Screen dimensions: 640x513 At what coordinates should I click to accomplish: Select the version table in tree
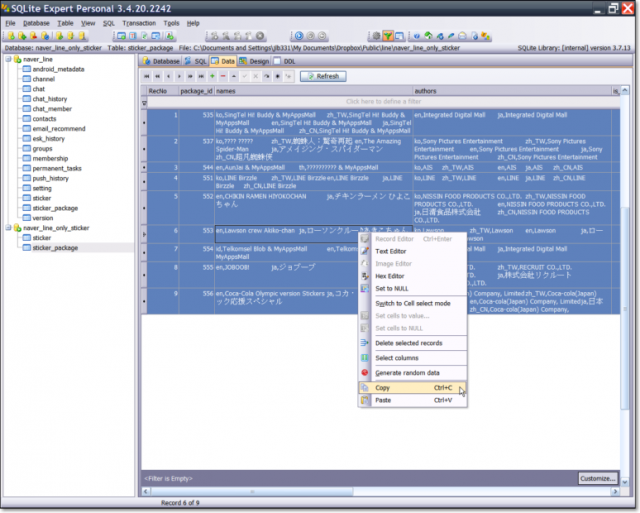tap(43, 218)
